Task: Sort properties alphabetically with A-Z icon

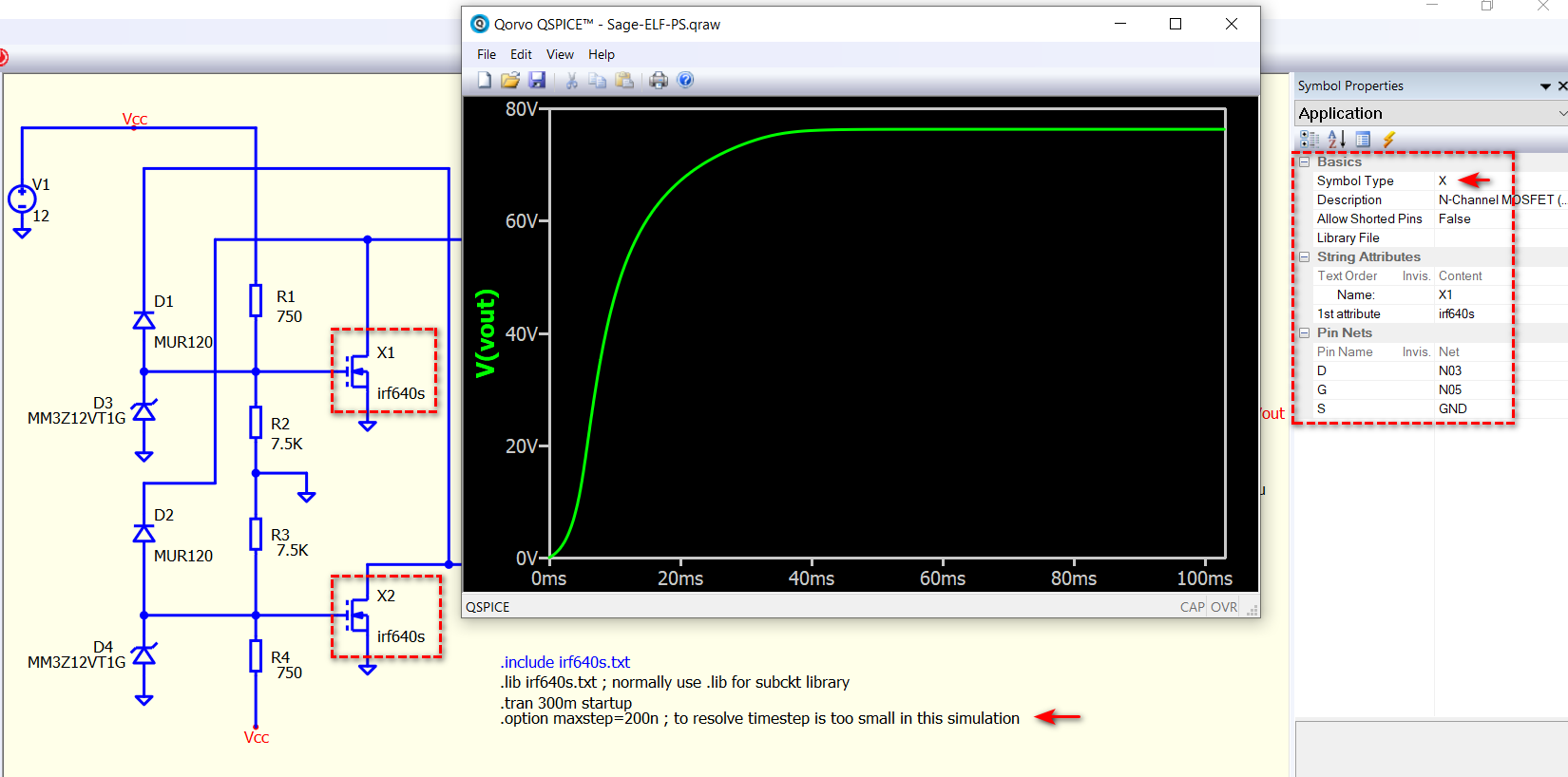Action: point(1336,140)
